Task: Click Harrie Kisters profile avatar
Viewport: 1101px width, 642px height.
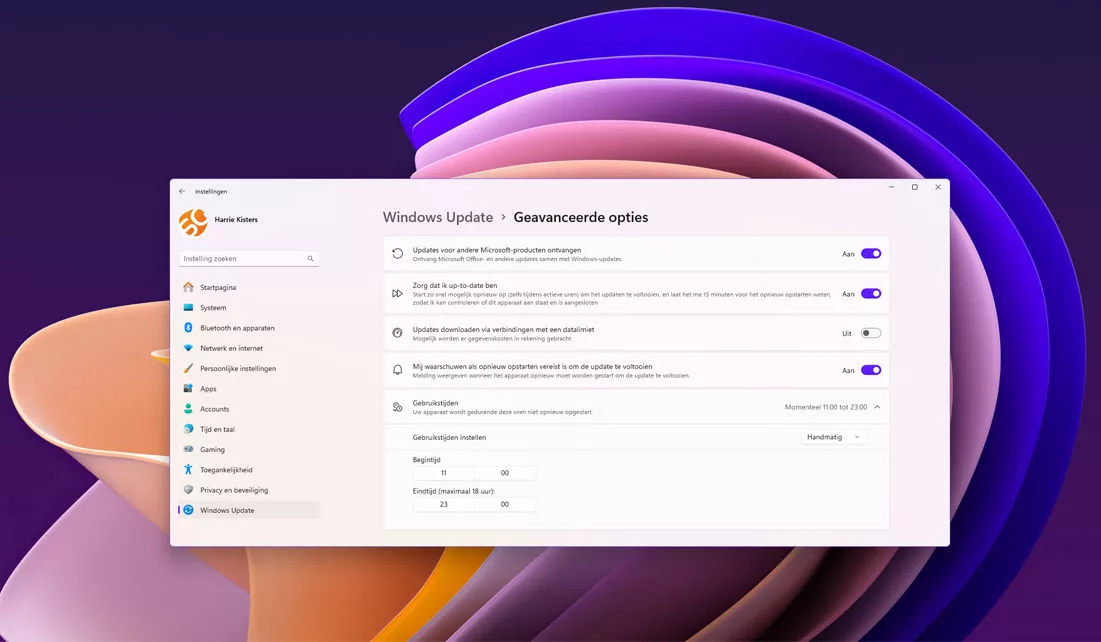Action: pyautogui.click(x=193, y=222)
